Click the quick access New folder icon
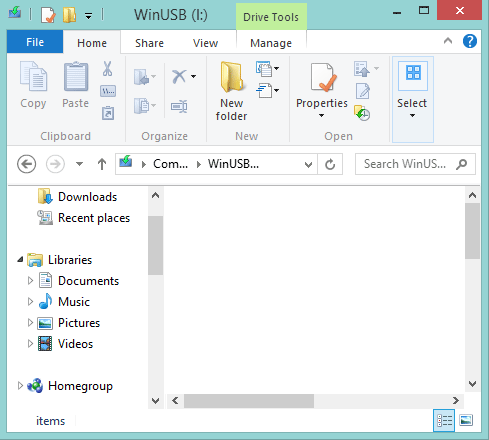Image resolution: width=489 pixels, height=440 pixels. (x=69, y=15)
